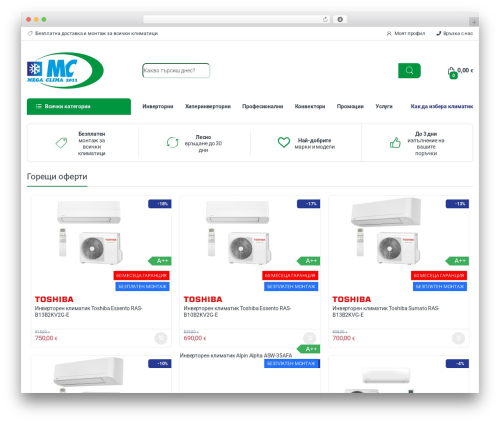Screen dimensions: 500x423
Task: Click red 60-month warranty badge on first card
Action: click(142, 275)
